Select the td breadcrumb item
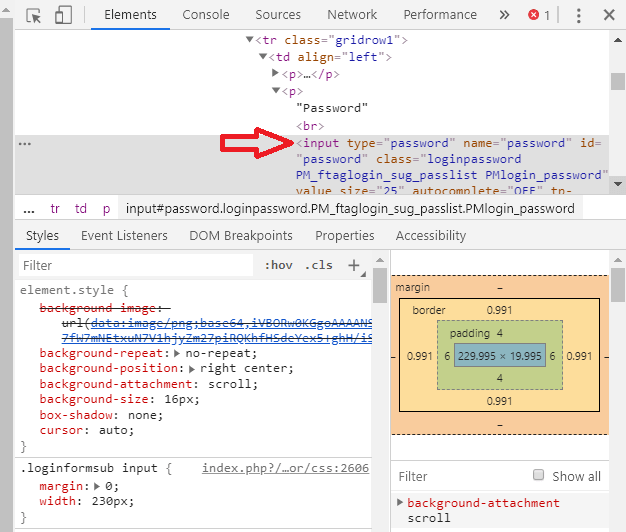 point(81,208)
